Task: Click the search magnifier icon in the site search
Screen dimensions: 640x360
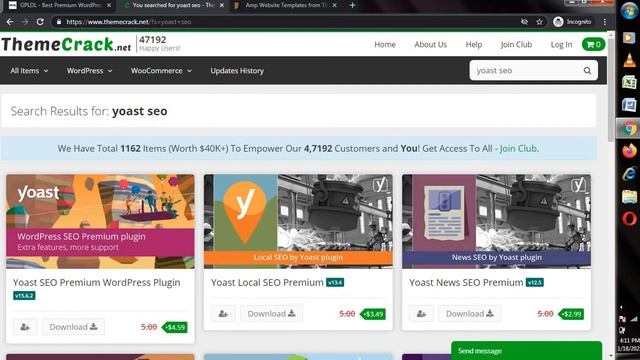Action: click(587, 71)
